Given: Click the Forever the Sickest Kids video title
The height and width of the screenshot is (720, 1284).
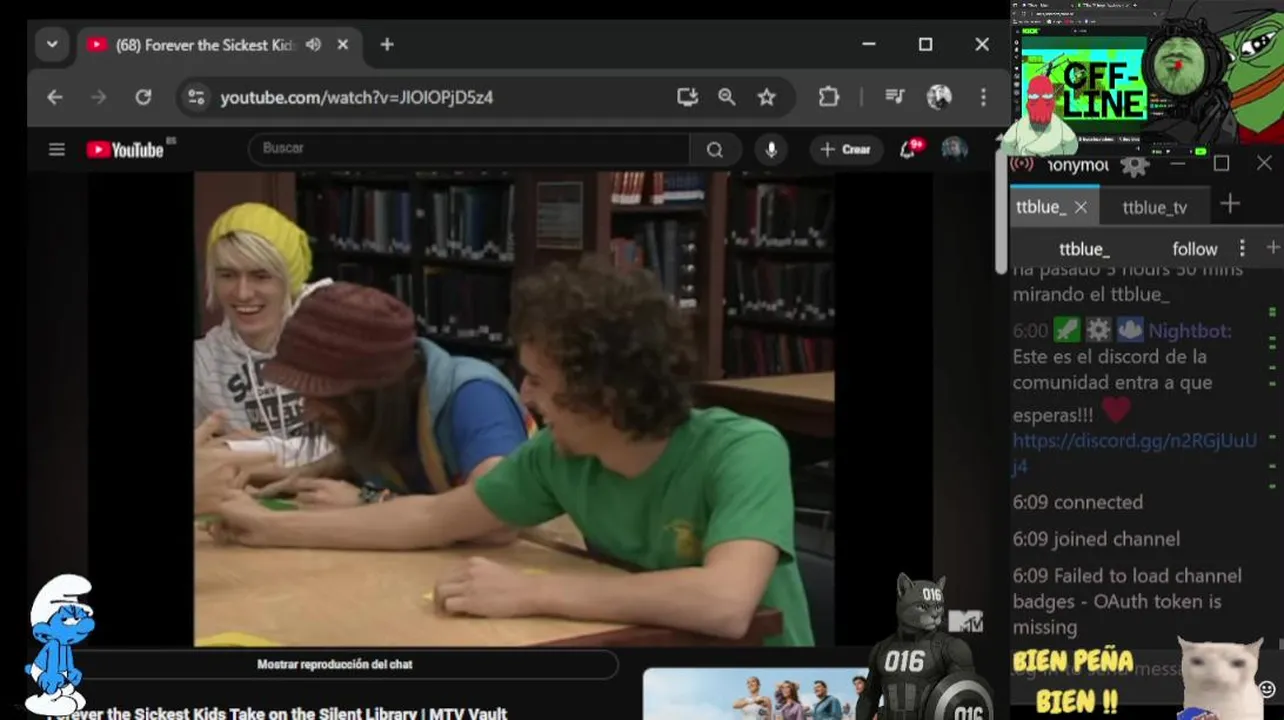Looking at the screenshot, I should [x=277, y=713].
